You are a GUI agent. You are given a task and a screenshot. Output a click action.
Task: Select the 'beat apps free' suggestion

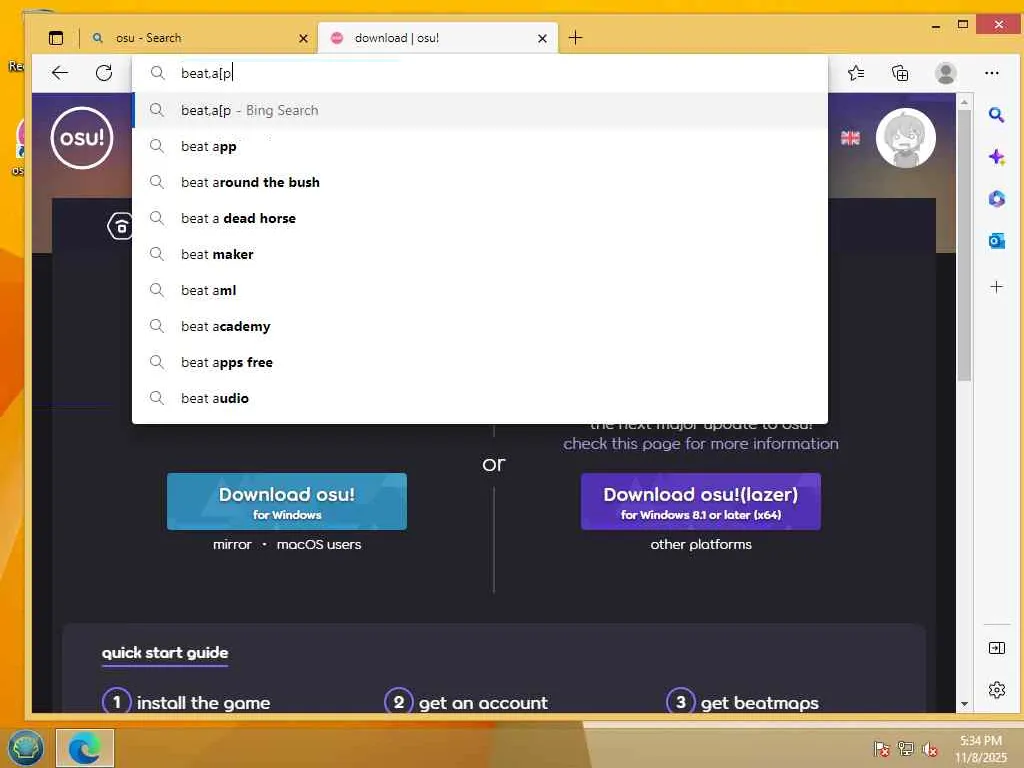pos(480,362)
